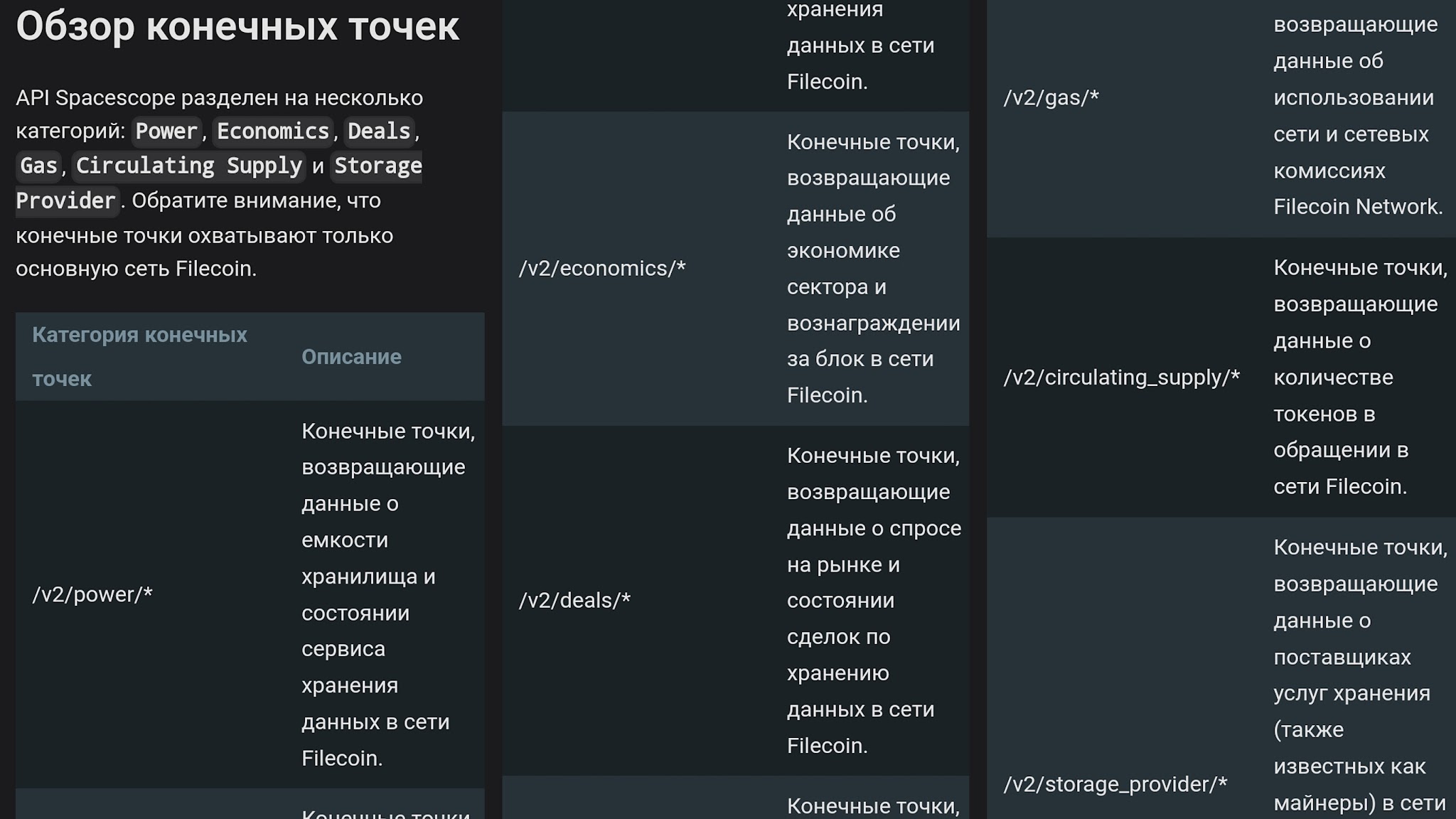The image size is (1456, 819).
Task: Click the heading Обзор конечных точек
Action: click(x=237, y=26)
